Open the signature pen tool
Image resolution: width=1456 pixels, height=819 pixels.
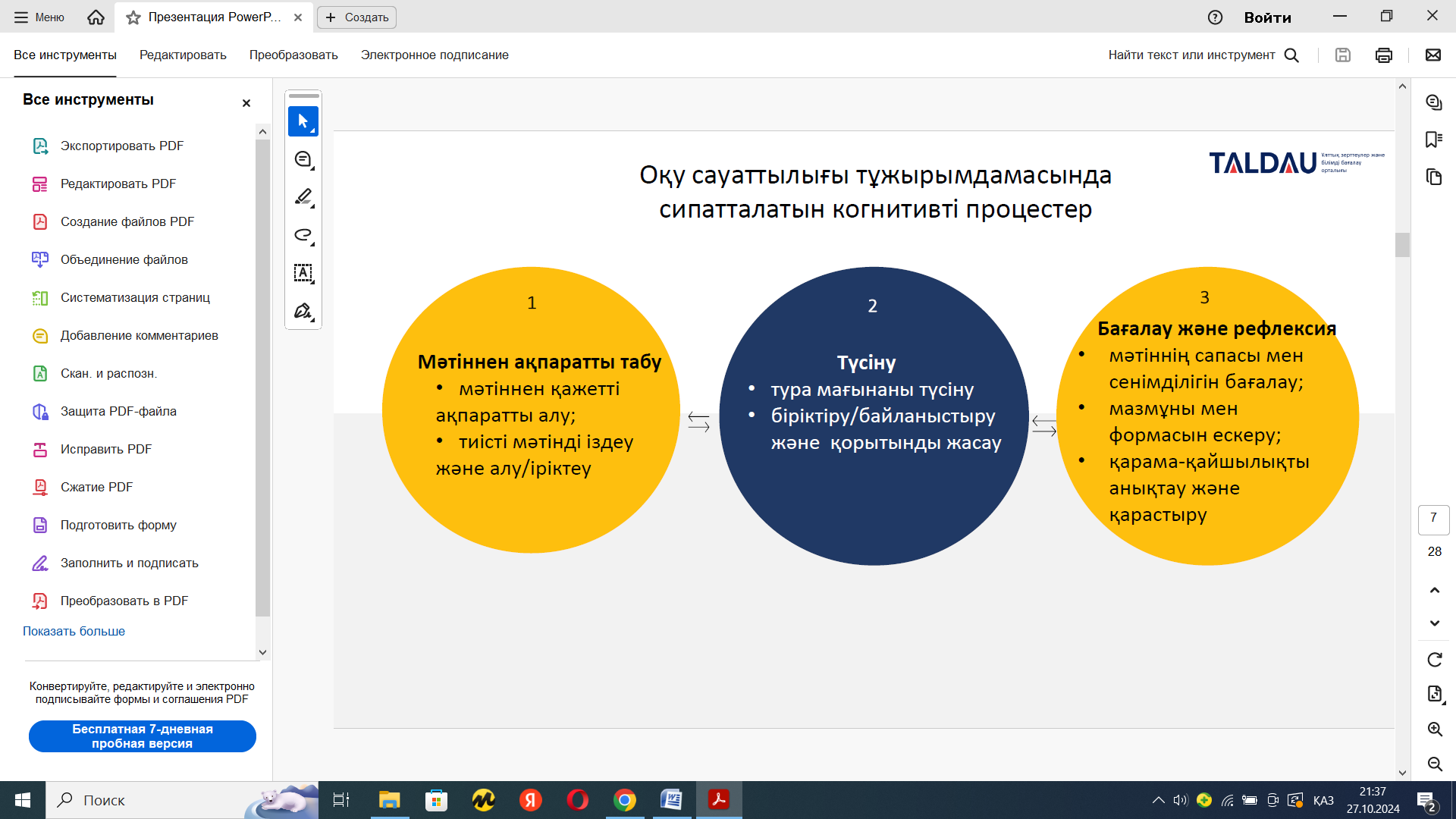(303, 311)
